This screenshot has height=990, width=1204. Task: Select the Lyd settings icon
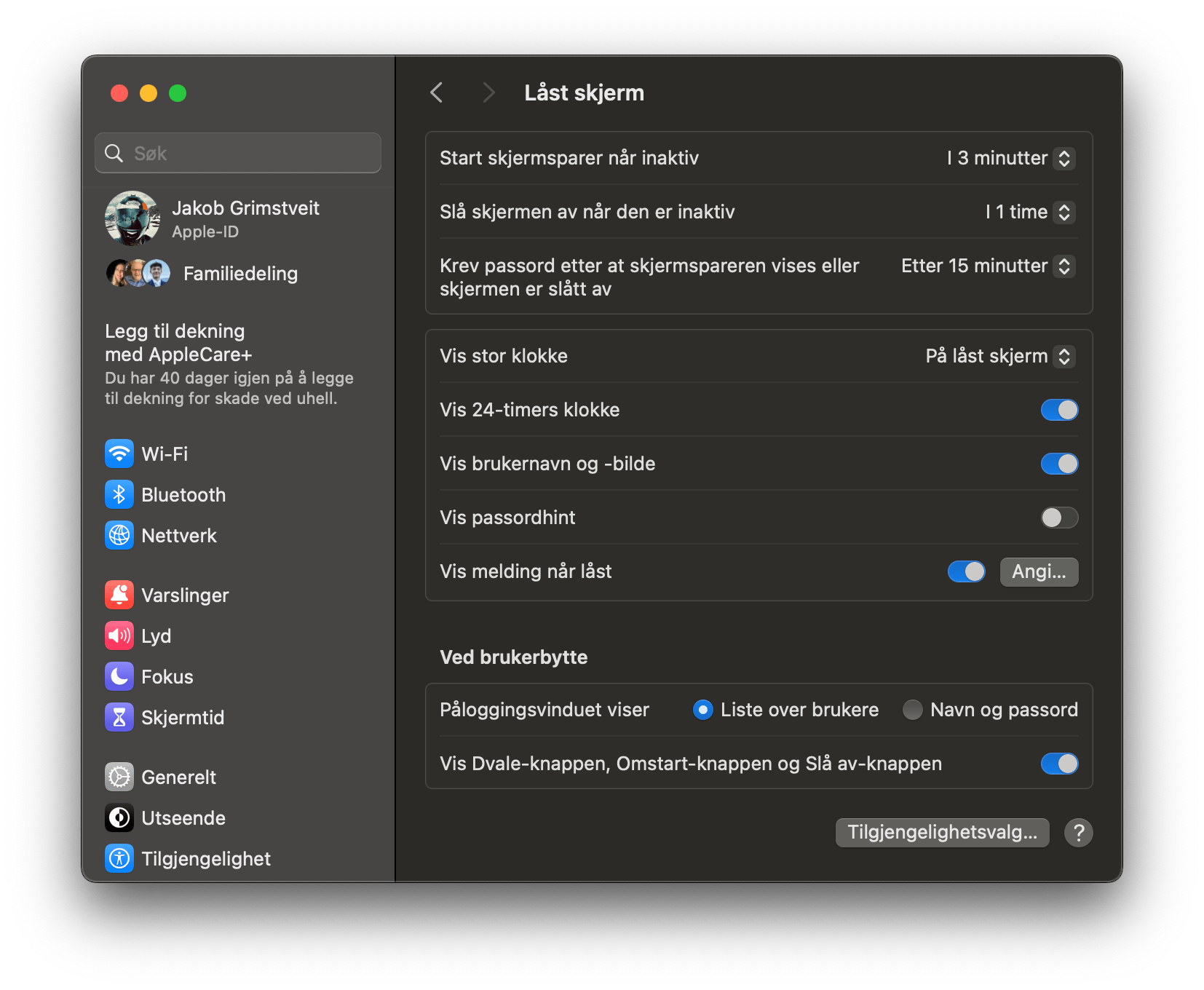[119, 635]
